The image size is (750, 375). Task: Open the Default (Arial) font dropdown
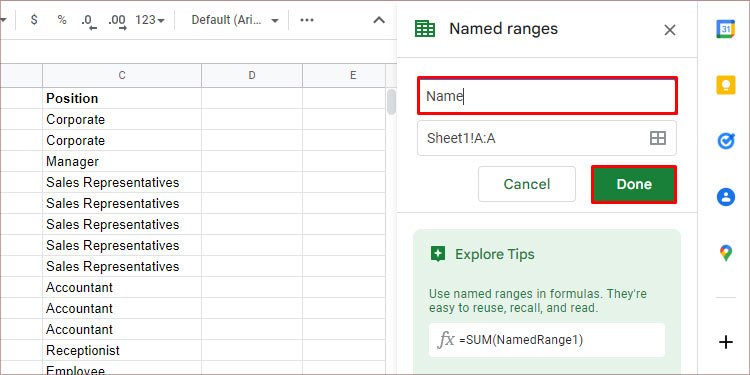234,20
